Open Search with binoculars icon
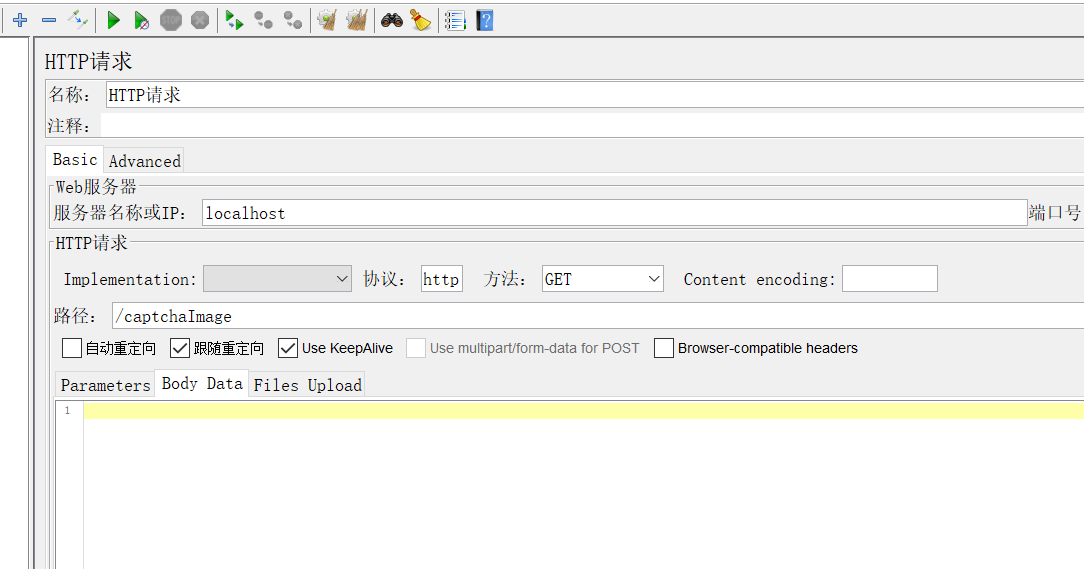This screenshot has height=569, width=1084. tap(392, 20)
